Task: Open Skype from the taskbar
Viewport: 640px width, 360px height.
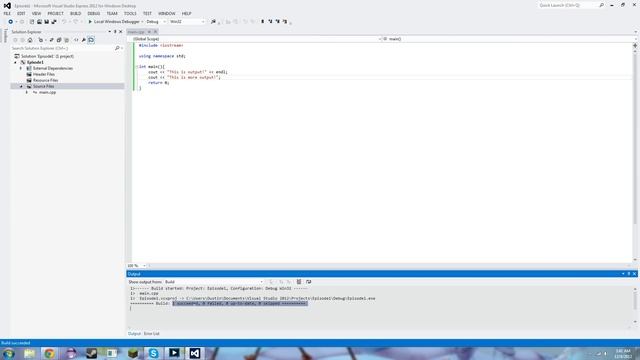Action: 153,353
